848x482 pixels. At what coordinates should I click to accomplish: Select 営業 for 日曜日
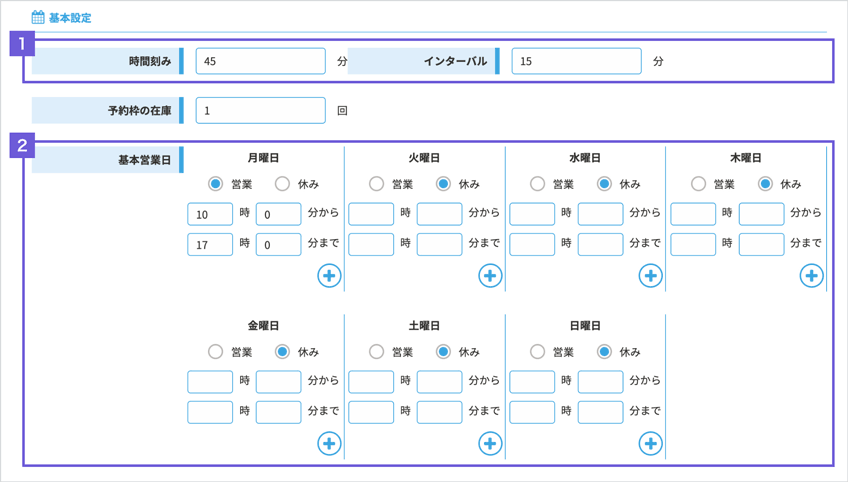[537, 352]
